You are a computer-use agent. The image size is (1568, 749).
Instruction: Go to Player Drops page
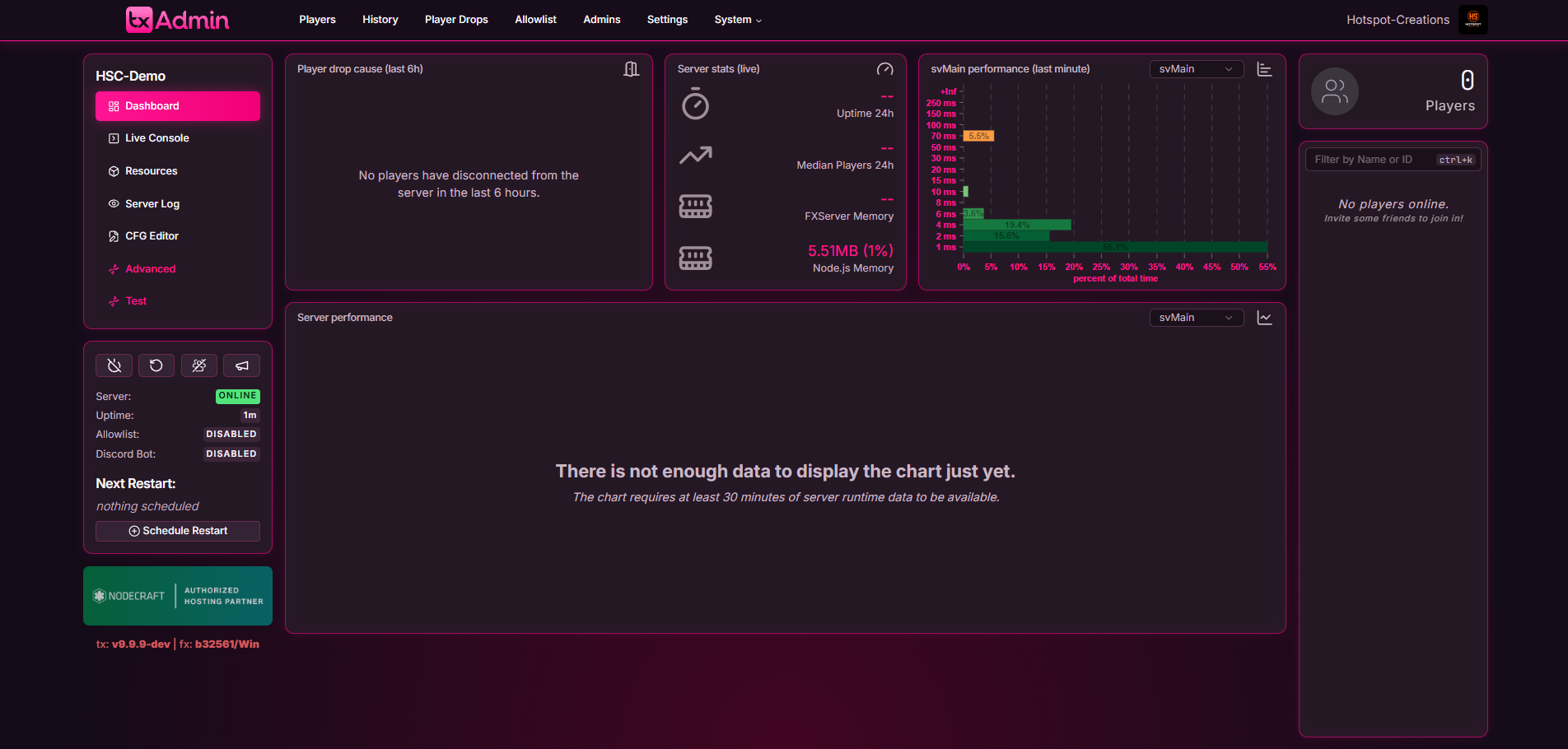(456, 20)
